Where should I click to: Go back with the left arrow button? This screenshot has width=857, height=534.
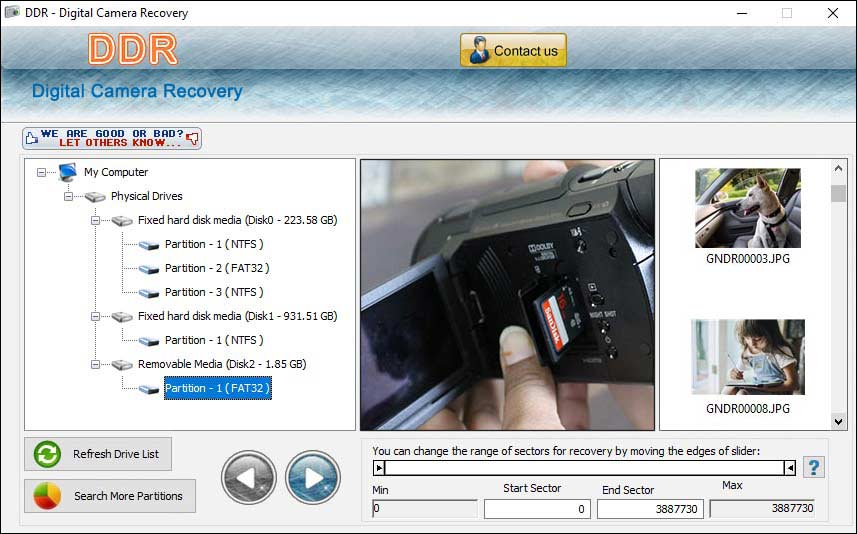point(249,478)
